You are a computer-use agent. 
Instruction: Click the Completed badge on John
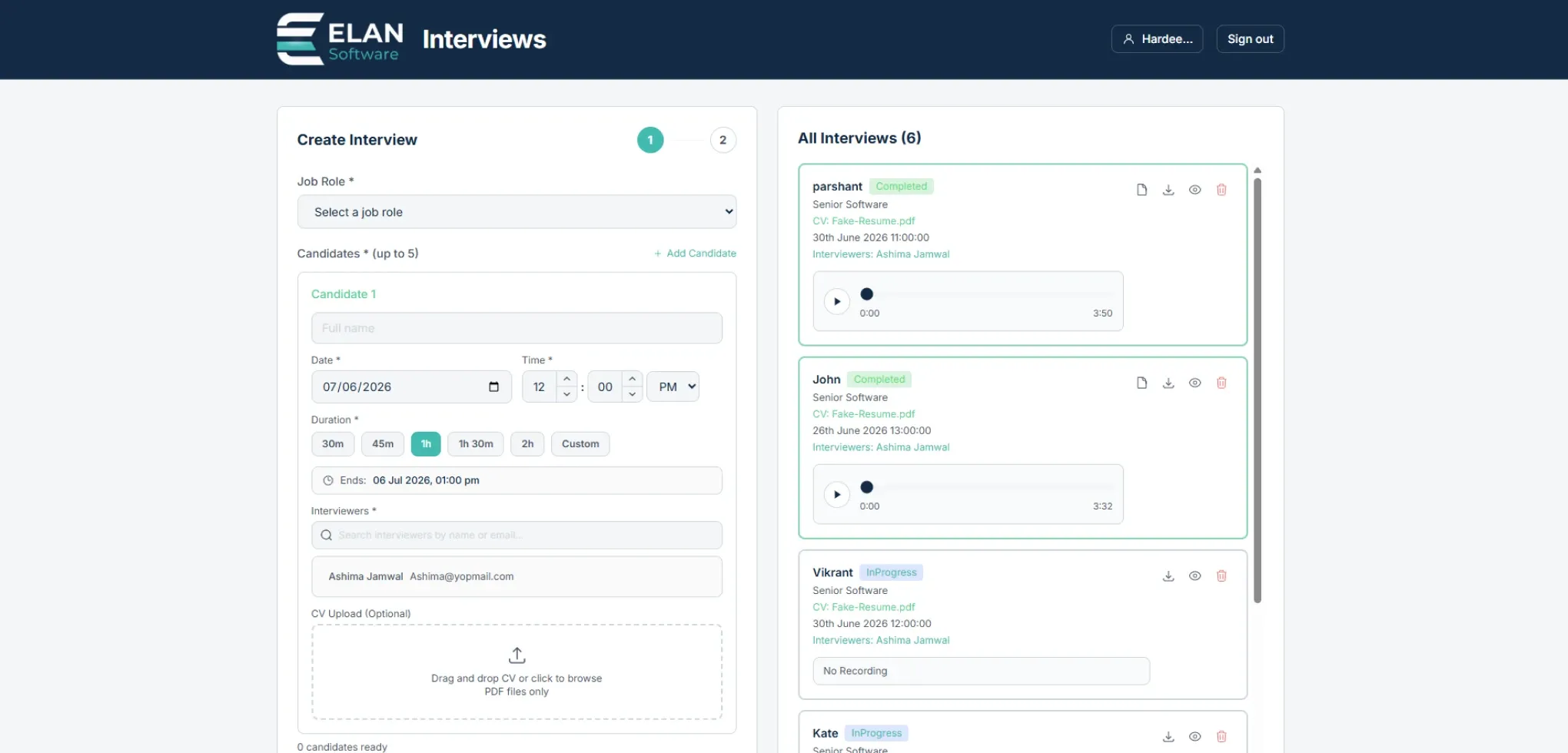[879, 379]
